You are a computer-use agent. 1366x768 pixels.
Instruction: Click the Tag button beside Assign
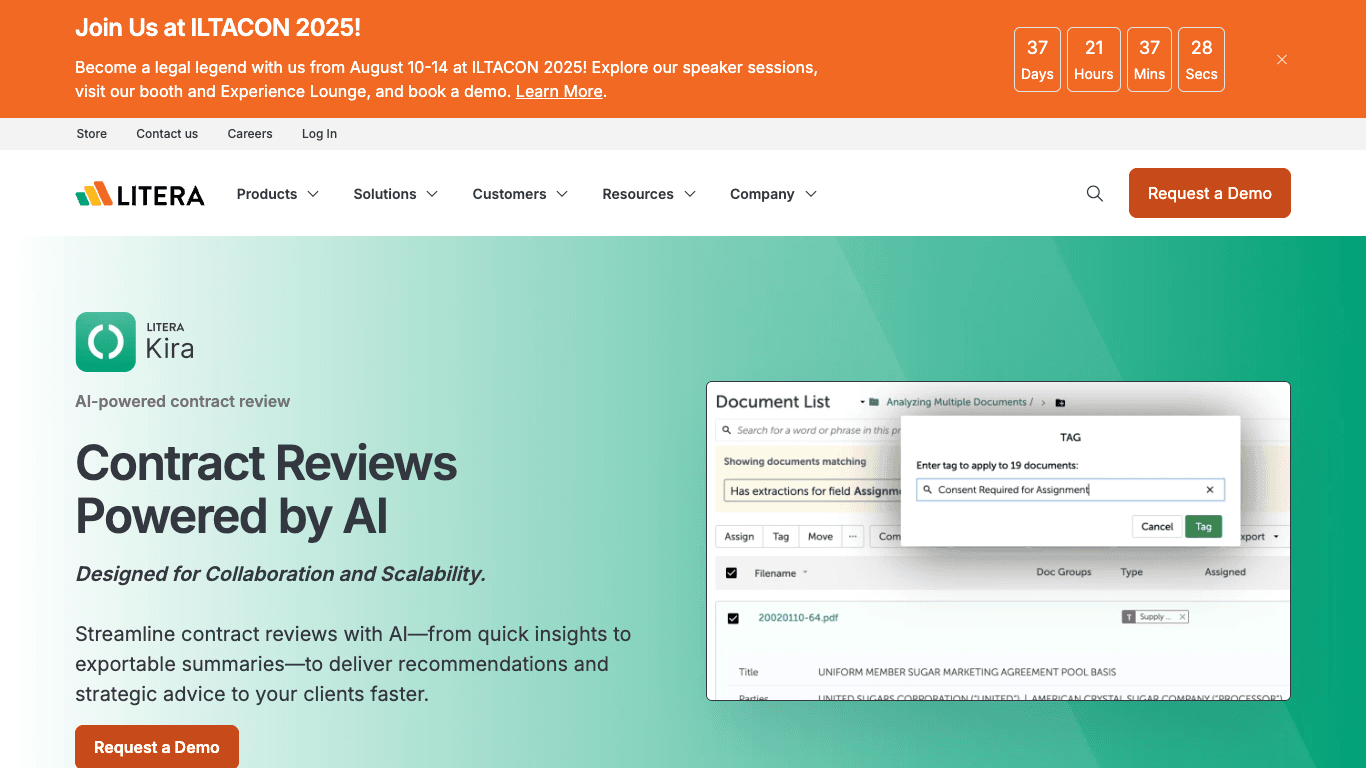click(781, 537)
